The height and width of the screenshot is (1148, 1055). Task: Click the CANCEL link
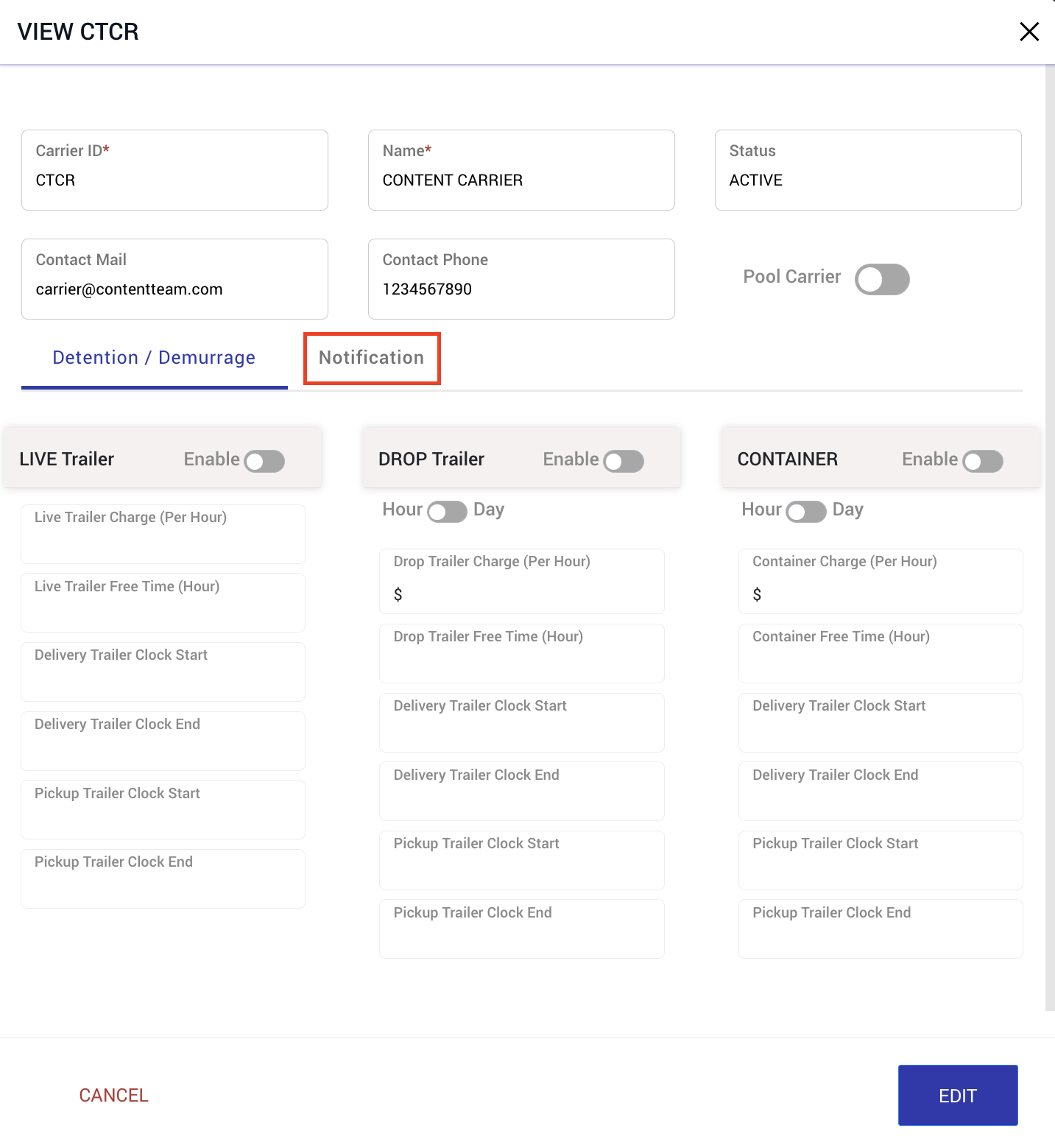coord(113,1095)
